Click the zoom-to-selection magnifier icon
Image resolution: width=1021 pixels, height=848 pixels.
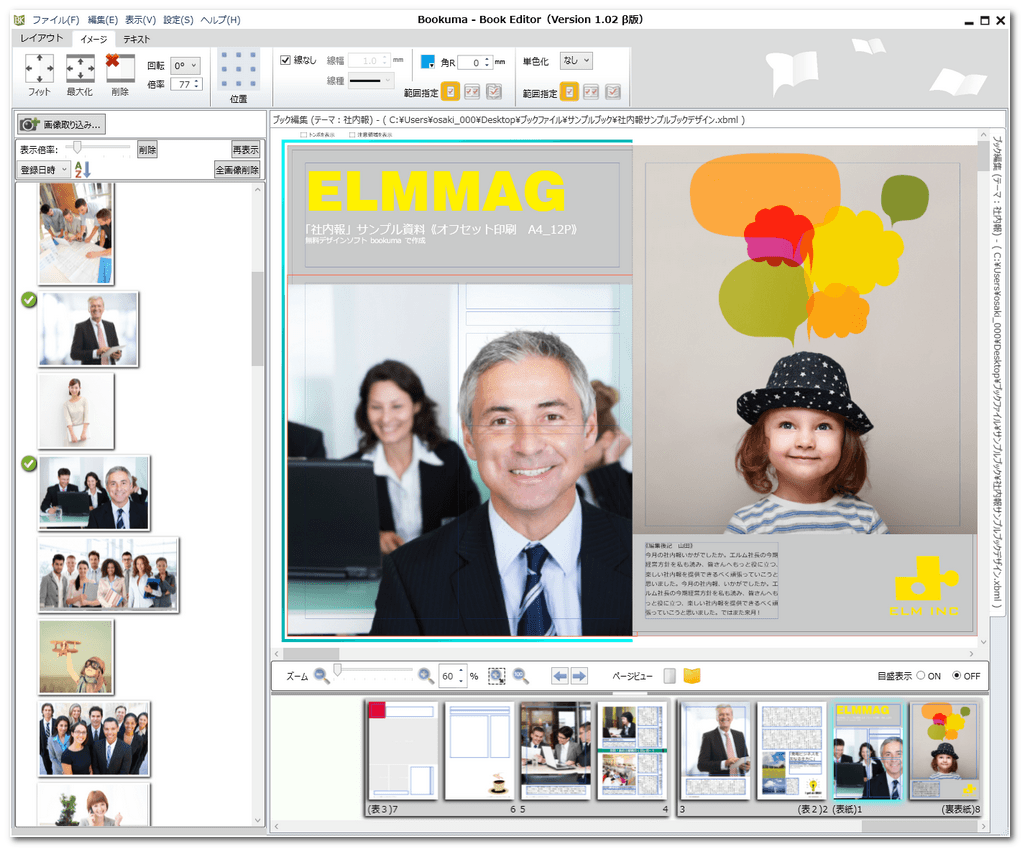[x=497, y=677]
